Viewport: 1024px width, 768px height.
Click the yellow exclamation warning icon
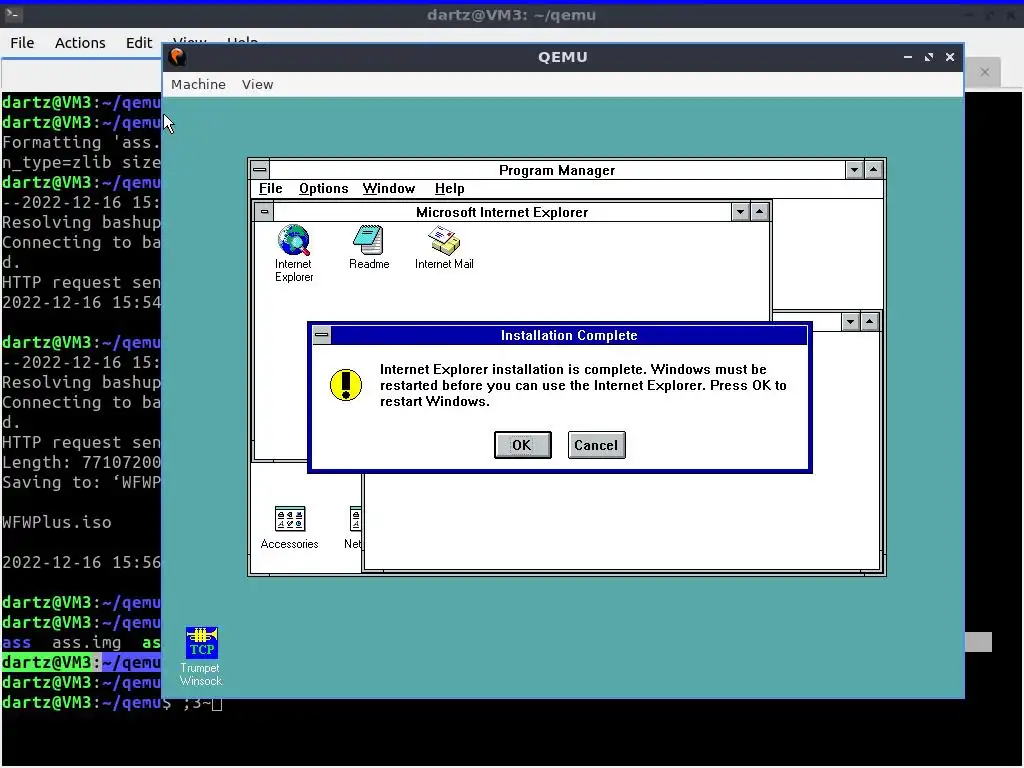[x=345, y=385]
